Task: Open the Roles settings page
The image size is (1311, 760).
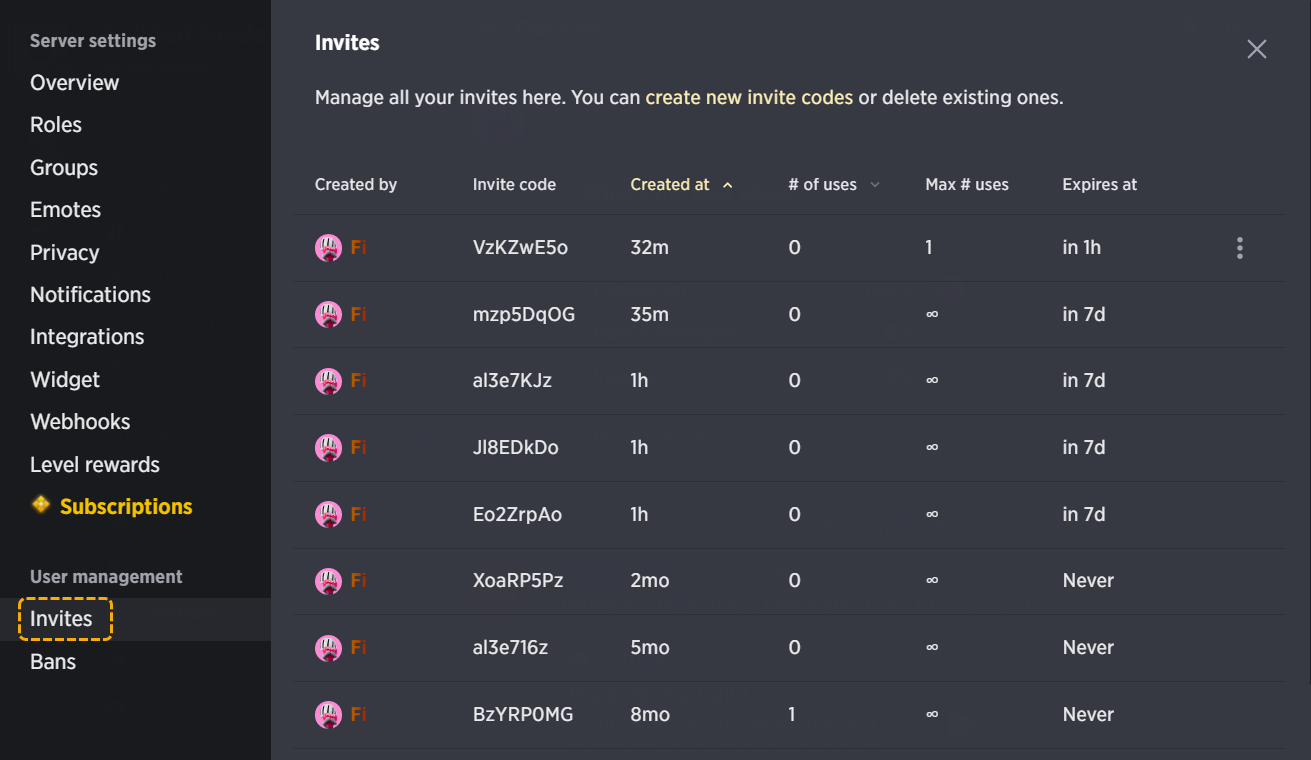Action: click(x=56, y=125)
